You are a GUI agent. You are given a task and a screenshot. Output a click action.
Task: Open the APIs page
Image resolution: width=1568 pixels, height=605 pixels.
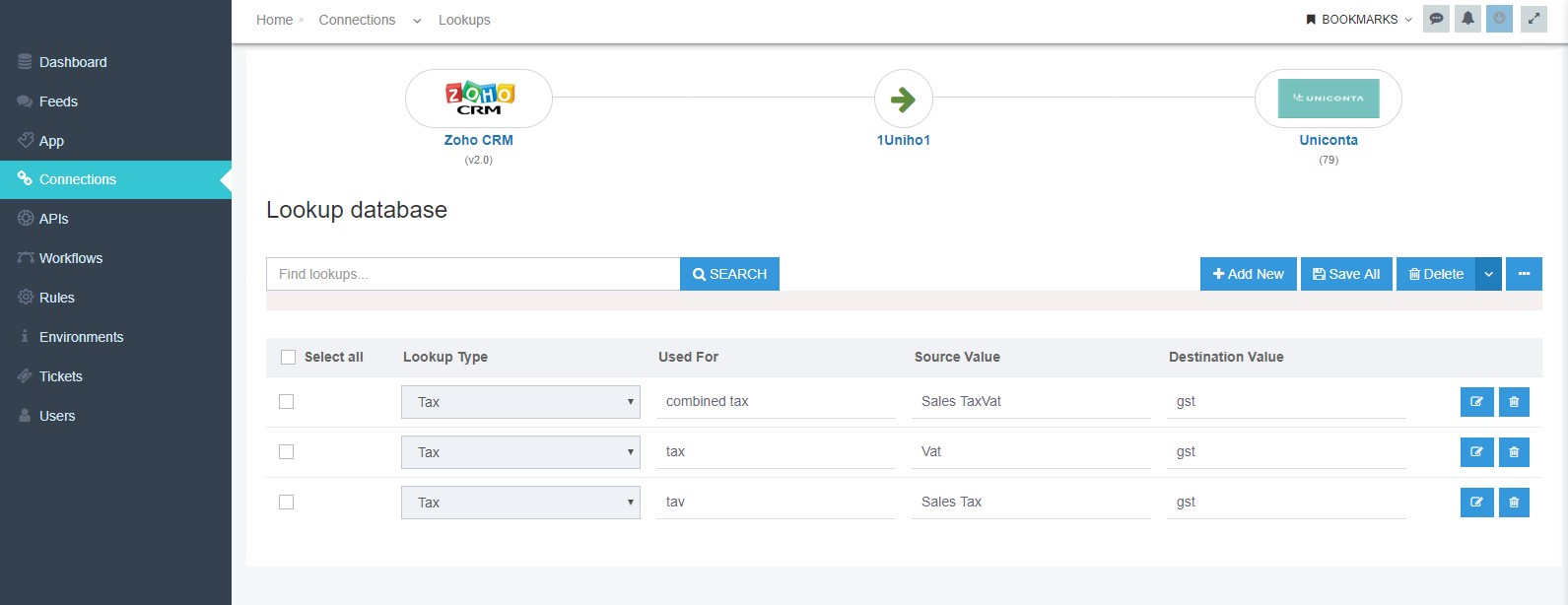(115, 219)
